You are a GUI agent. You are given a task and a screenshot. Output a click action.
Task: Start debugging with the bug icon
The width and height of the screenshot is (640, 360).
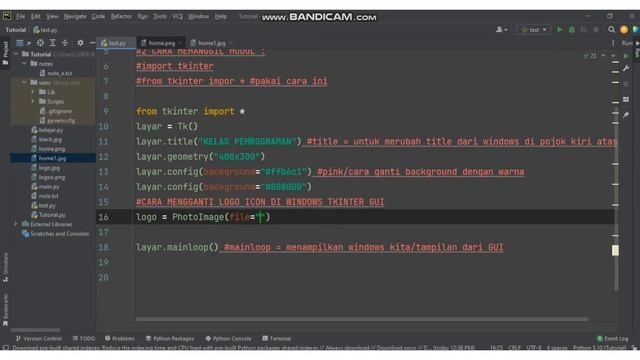(x=572, y=30)
